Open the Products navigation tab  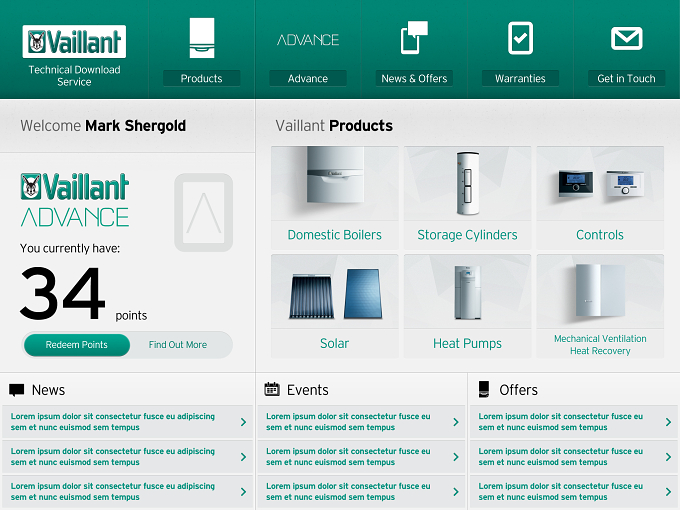point(201,78)
